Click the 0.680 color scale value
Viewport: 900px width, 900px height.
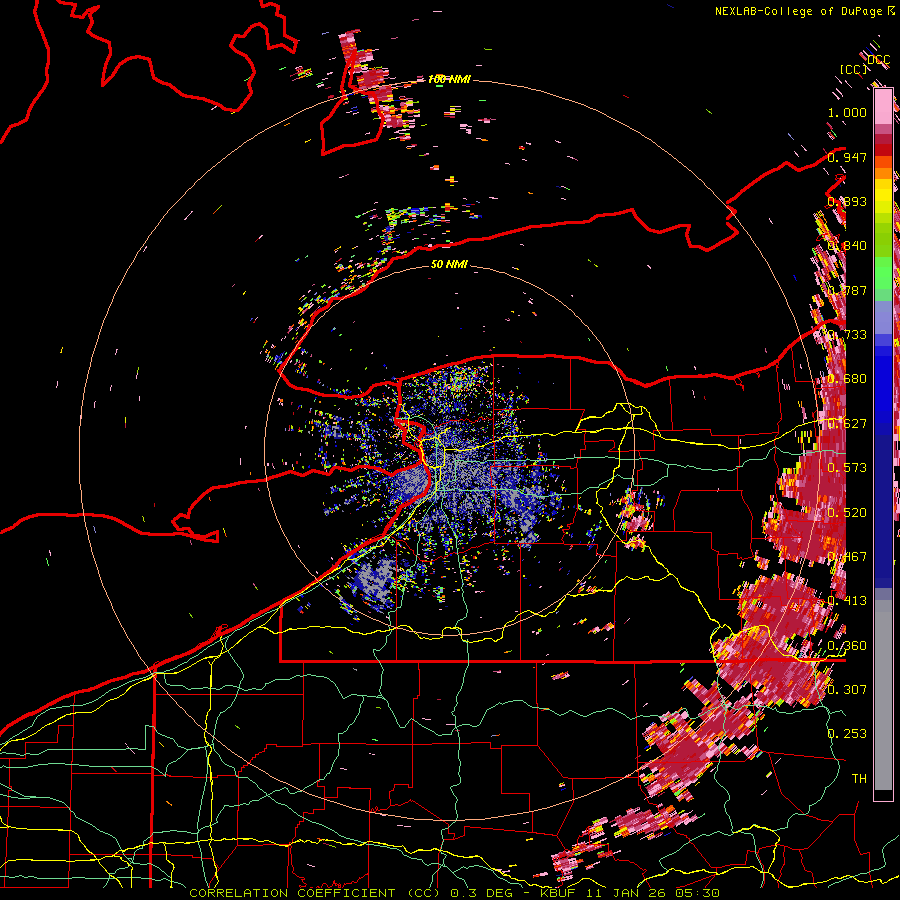coord(847,379)
